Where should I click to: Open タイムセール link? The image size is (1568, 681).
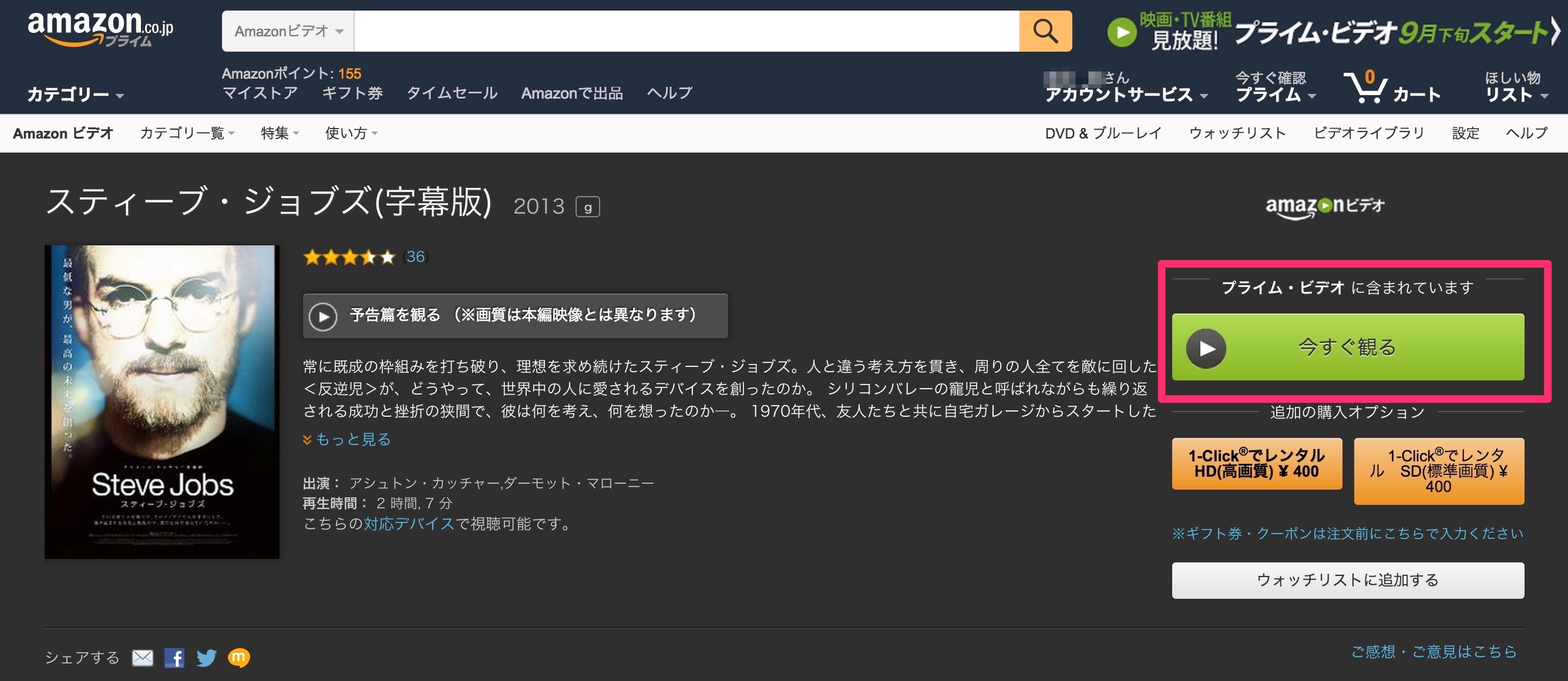[x=452, y=93]
